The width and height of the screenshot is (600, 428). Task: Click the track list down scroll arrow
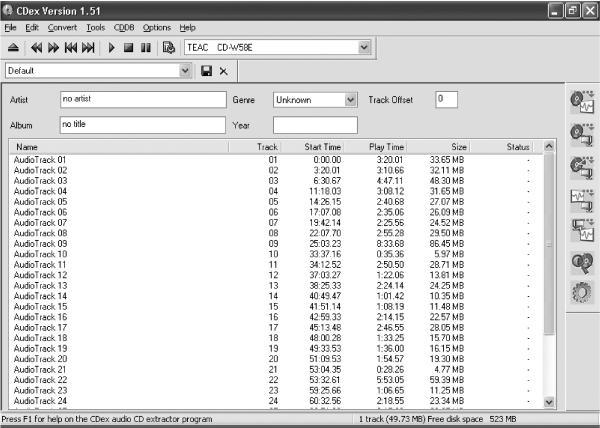pyautogui.click(x=549, y=402)
